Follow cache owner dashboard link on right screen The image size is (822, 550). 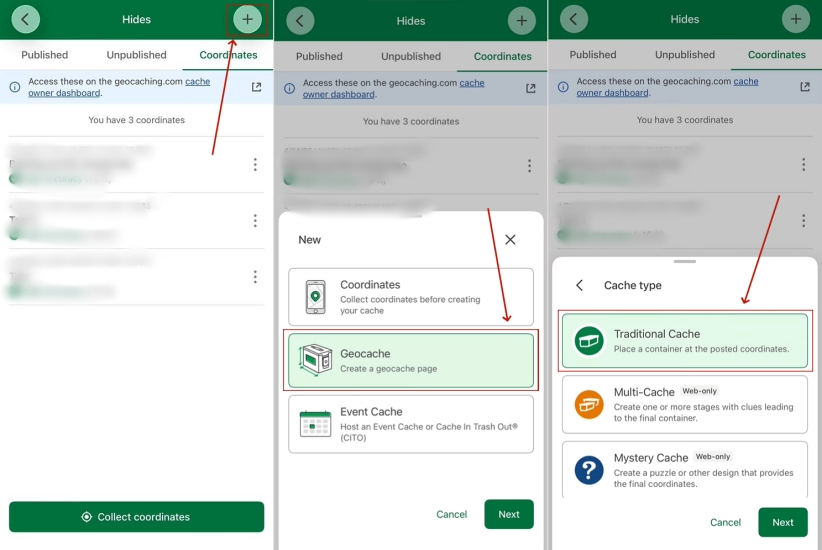click(x=667, y=87)
